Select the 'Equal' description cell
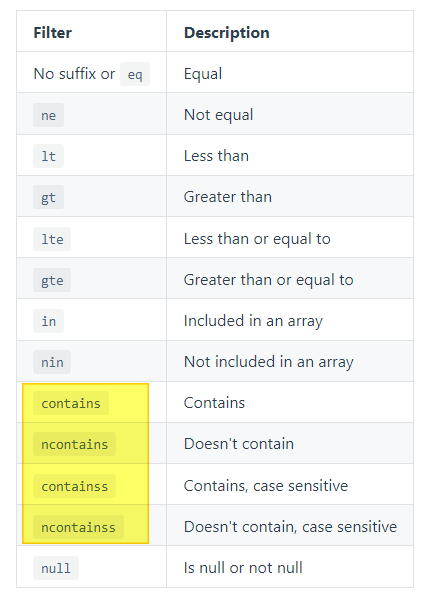Image resolution: width=439 pixels, height=599 pixels. [x=290, y=74]
